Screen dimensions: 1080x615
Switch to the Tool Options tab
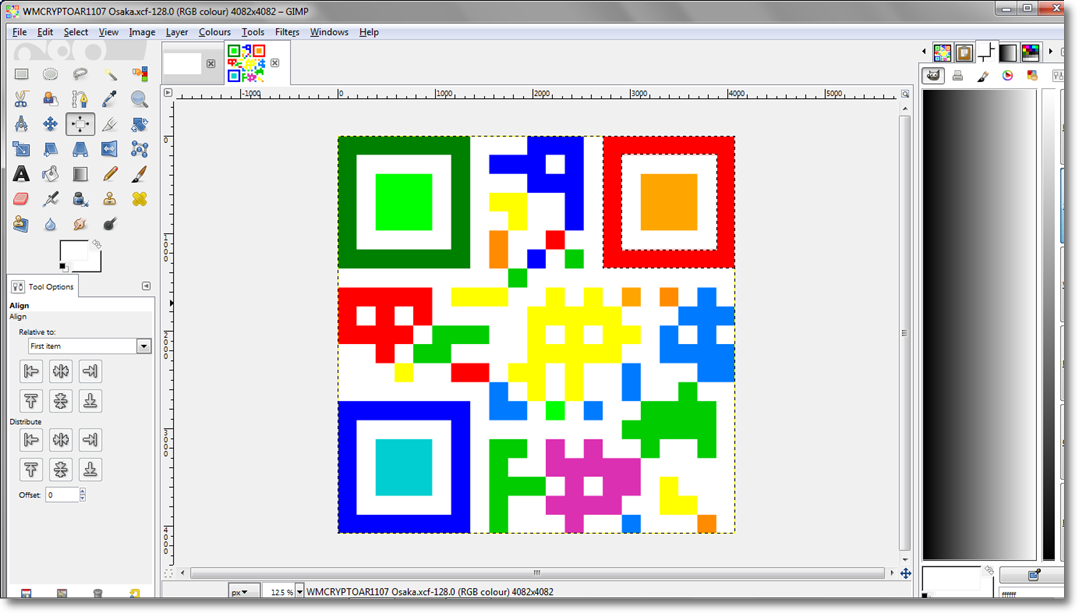tap(43, 286)
